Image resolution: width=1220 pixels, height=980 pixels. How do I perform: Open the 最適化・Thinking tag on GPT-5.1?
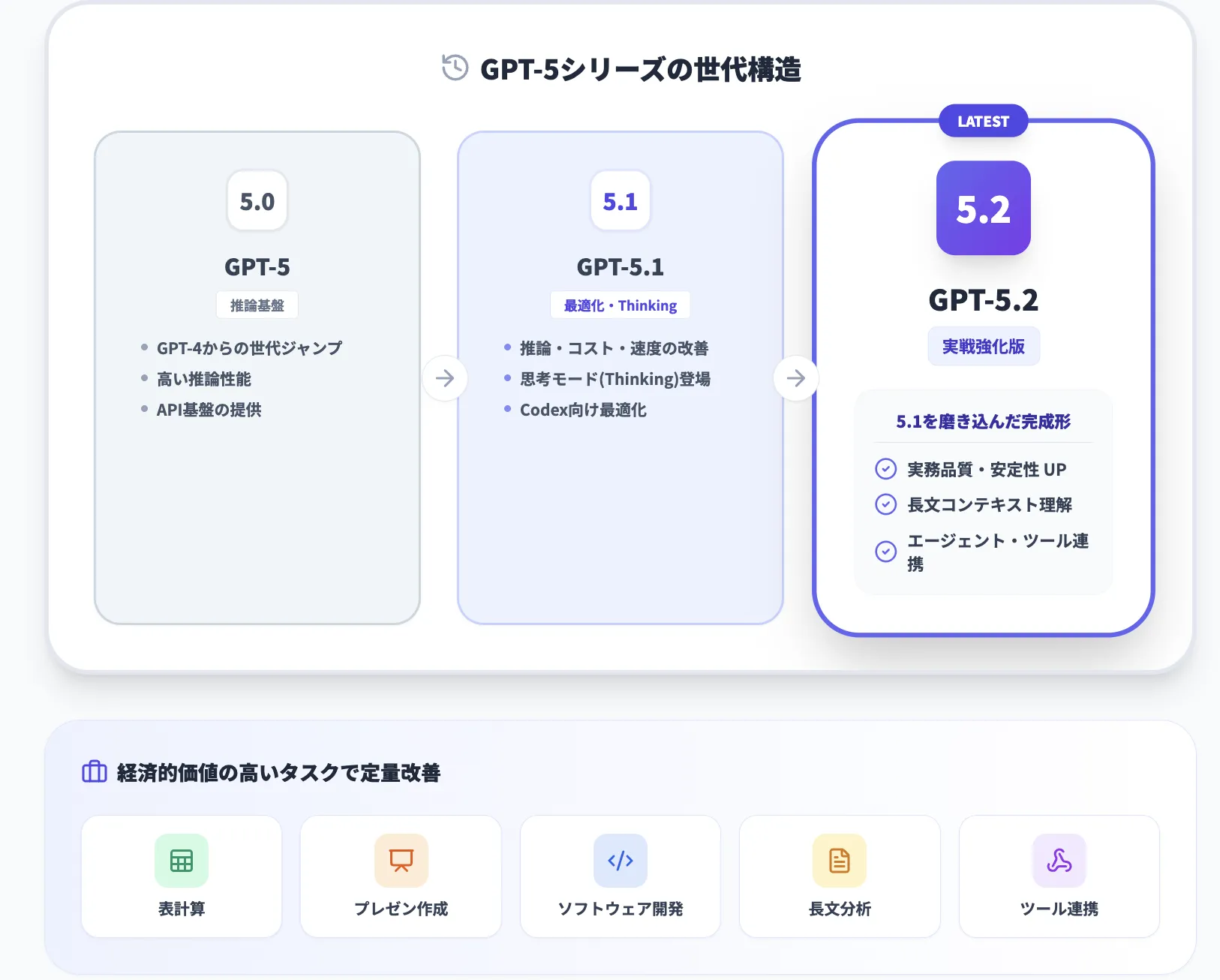tap(620, 305)
